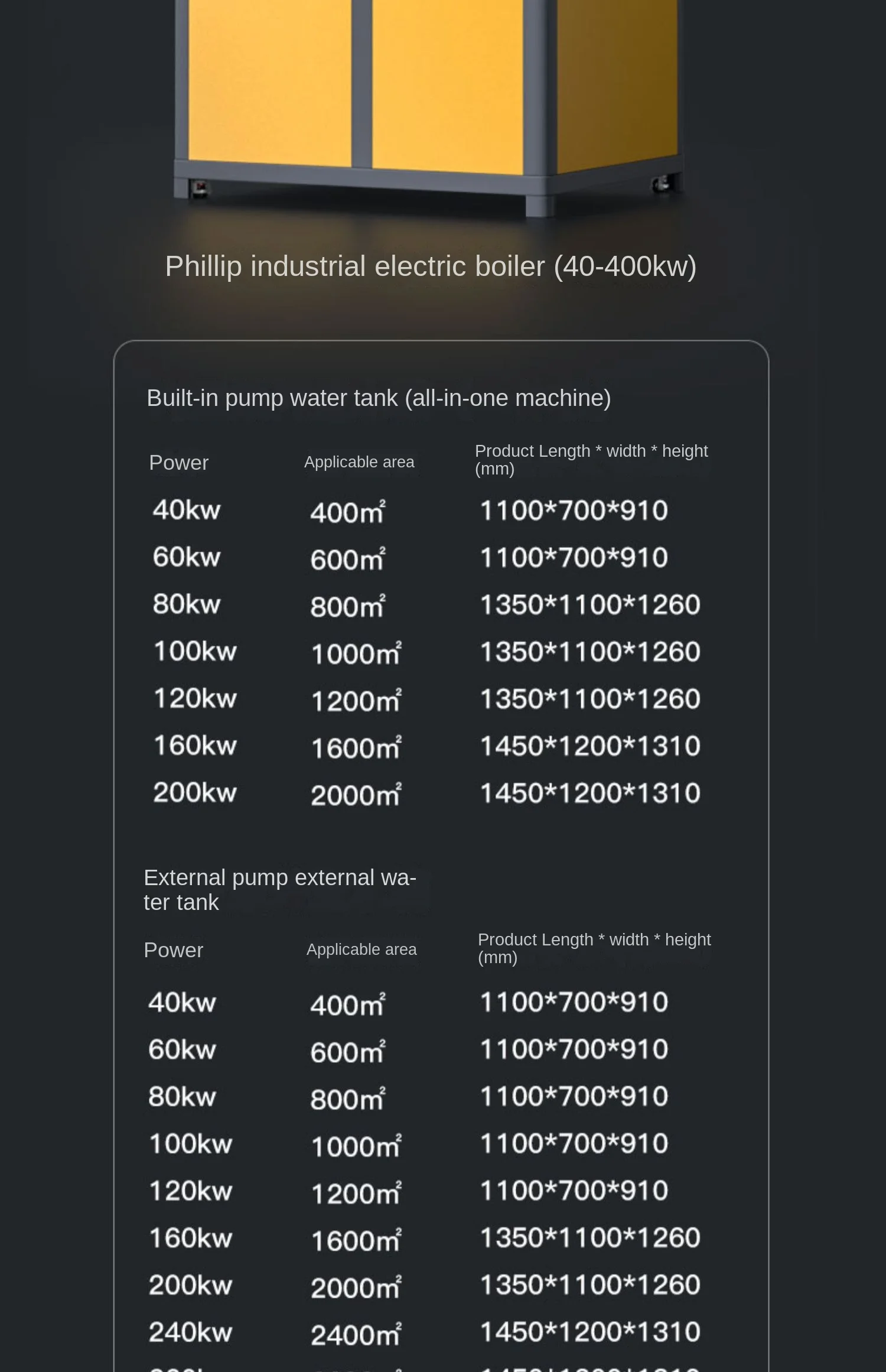
Task: Select the External pump external water tank heading
Action: [x=280, y=890]
